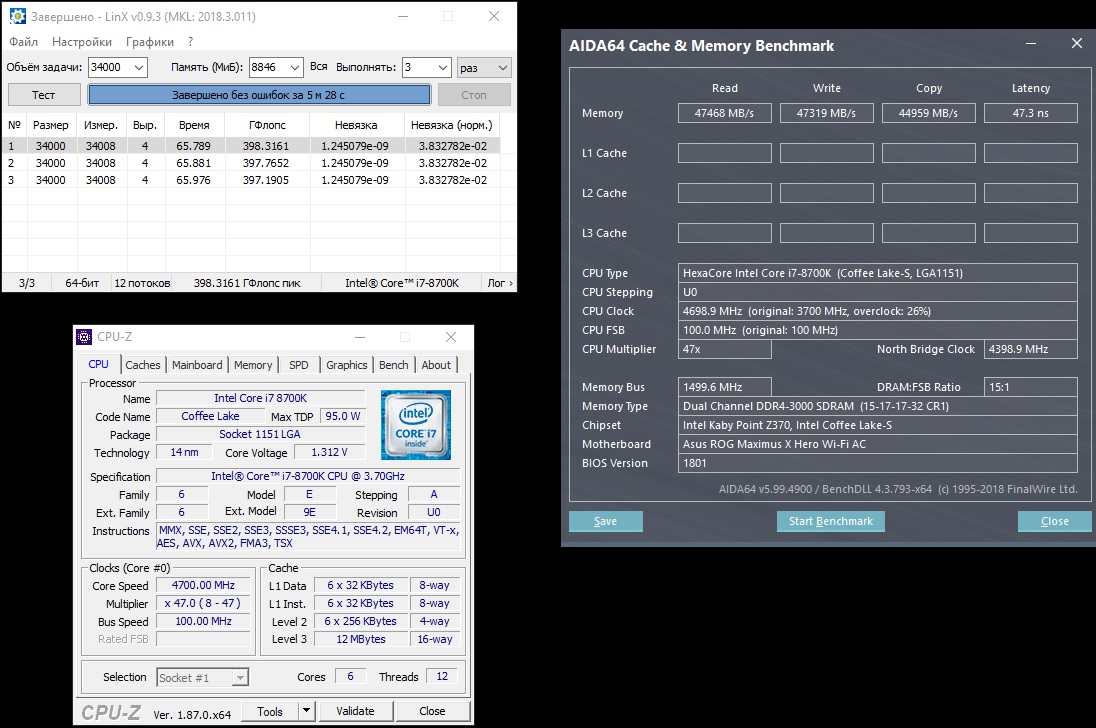1096x728 pixels.
Task: Switch to the Bench tab in CPU-Z
Action: click(x=394, y=365)
